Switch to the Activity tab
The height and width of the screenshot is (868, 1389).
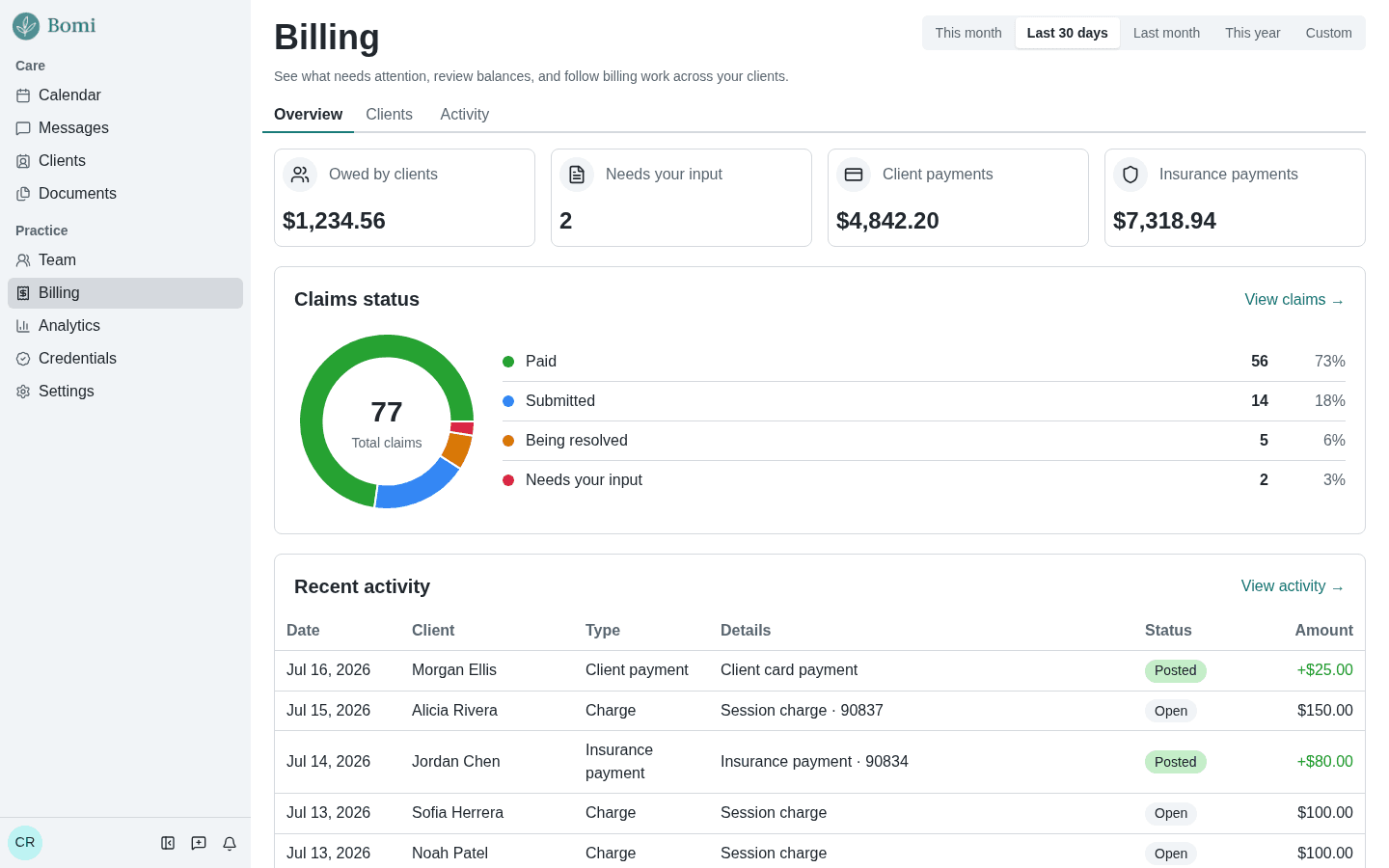[464, 115]
